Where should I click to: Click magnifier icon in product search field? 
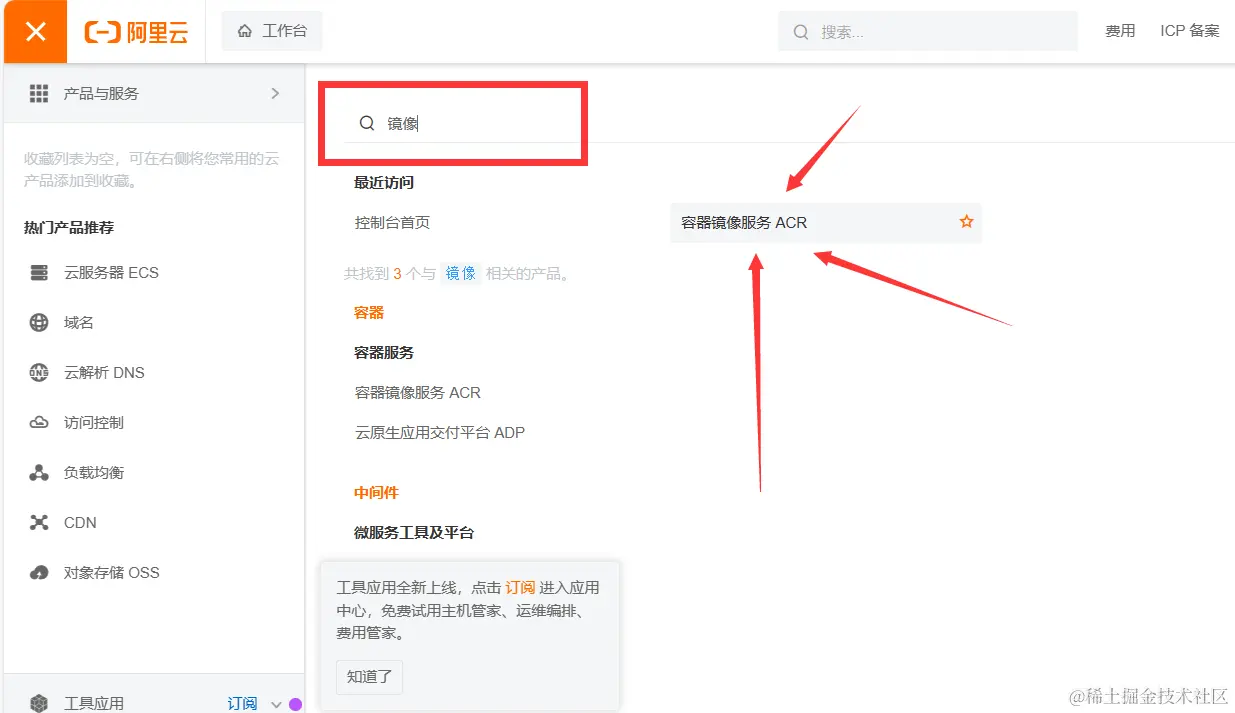click(x=367, y=123)
